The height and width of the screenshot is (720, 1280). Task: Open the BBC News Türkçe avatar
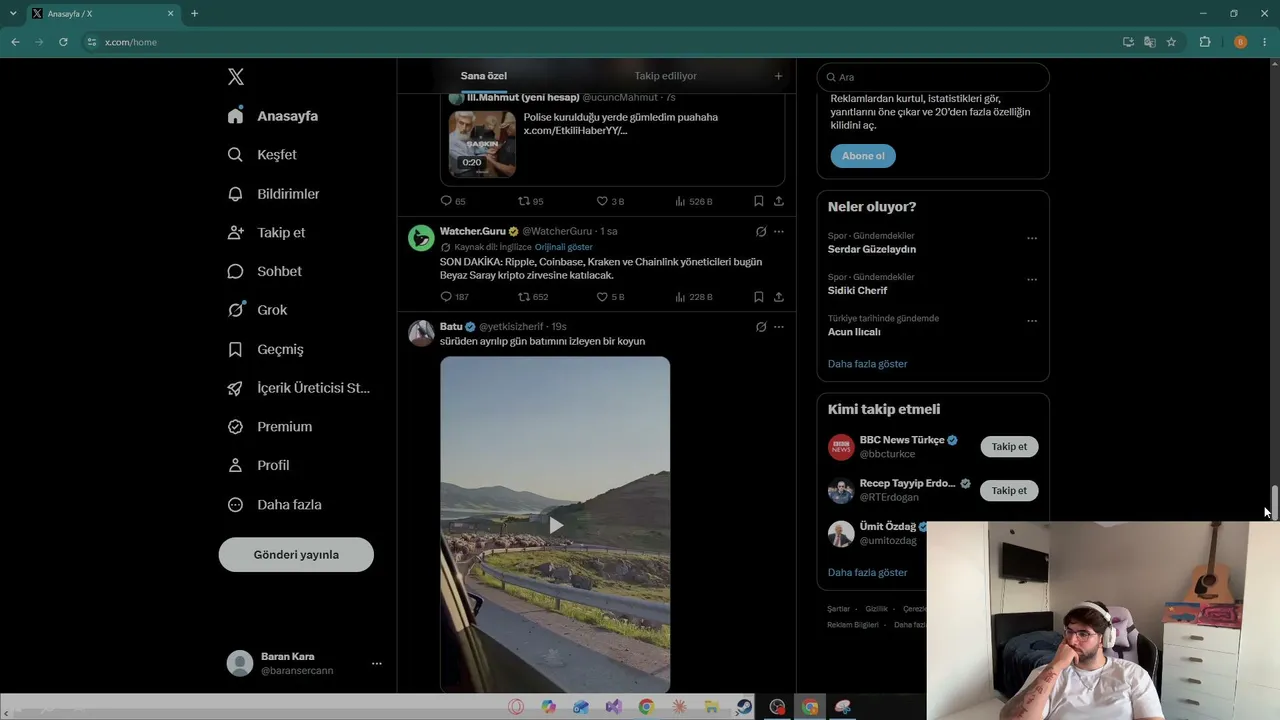(x=841, y=447)
